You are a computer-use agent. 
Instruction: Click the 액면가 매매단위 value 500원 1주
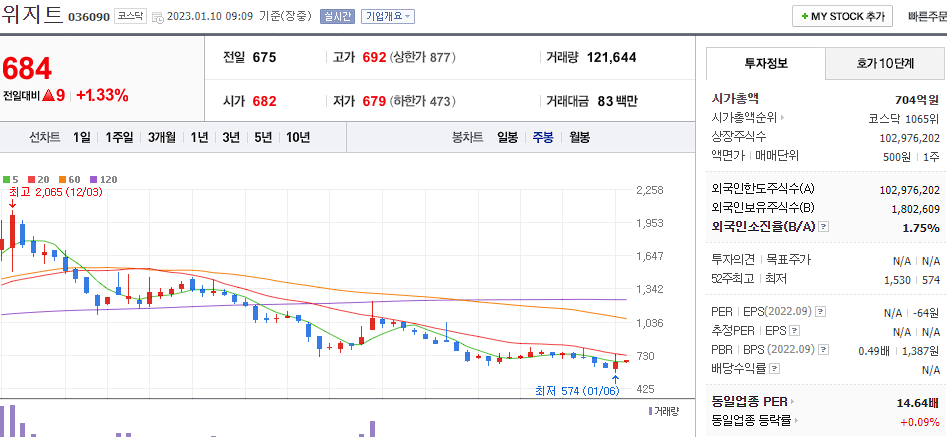point(911,157)
